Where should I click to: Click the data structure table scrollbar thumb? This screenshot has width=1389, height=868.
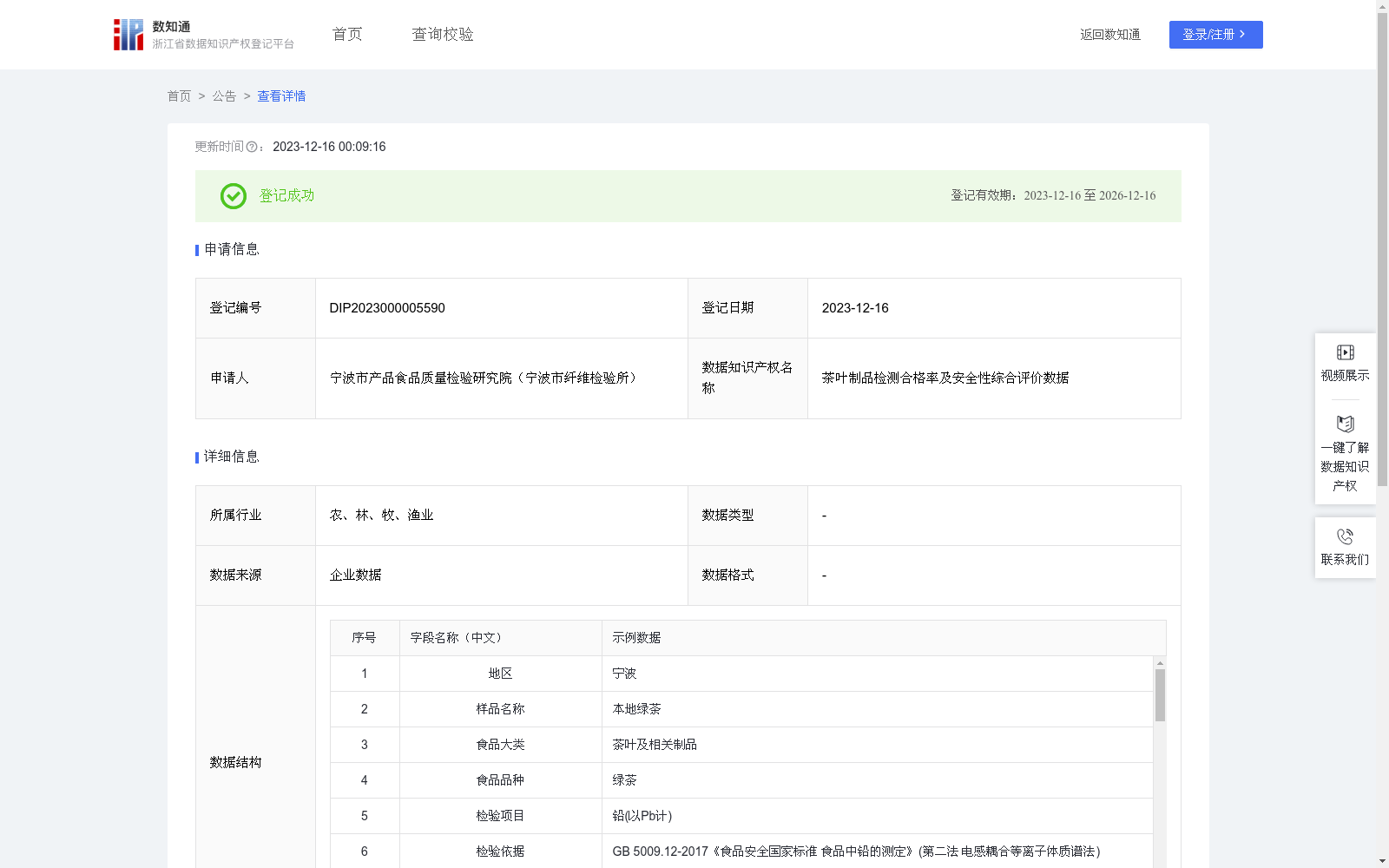pos(1160,695)
